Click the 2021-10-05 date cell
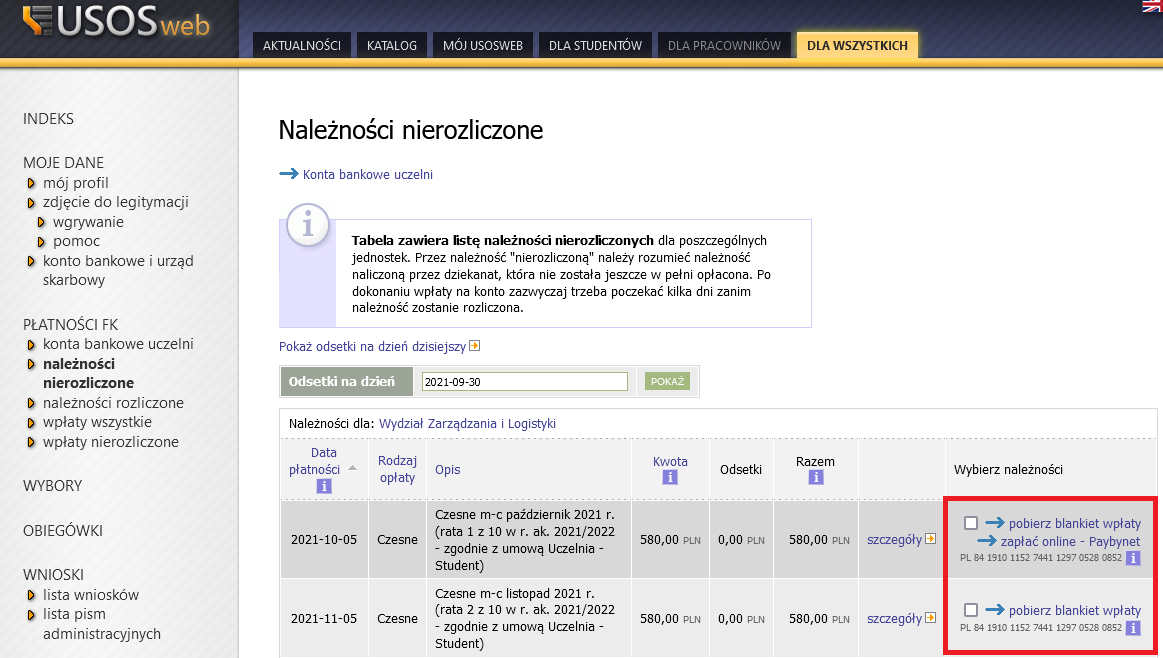The width and height of the screenshot is (1163, 658). coord(323,539)
